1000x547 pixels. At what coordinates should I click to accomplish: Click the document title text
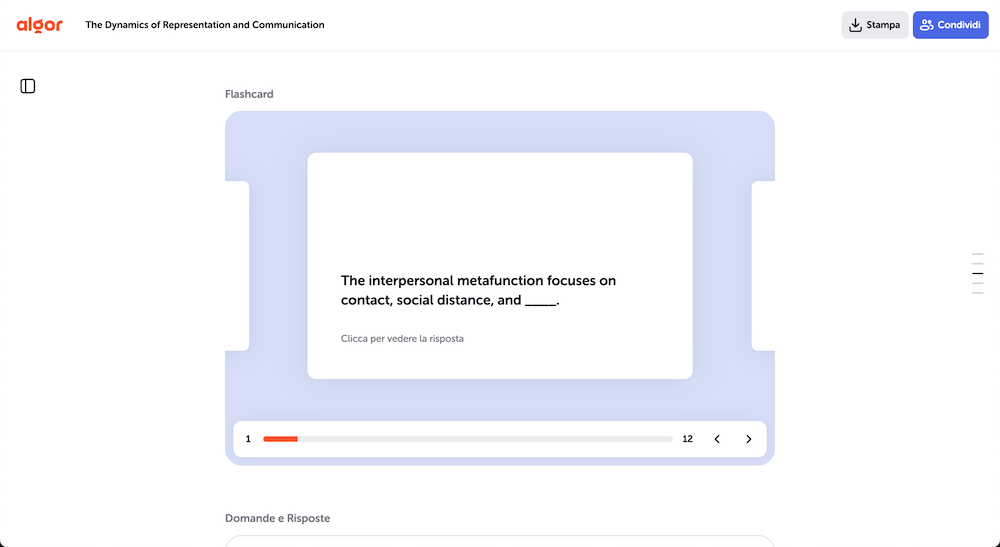point(205,25)
